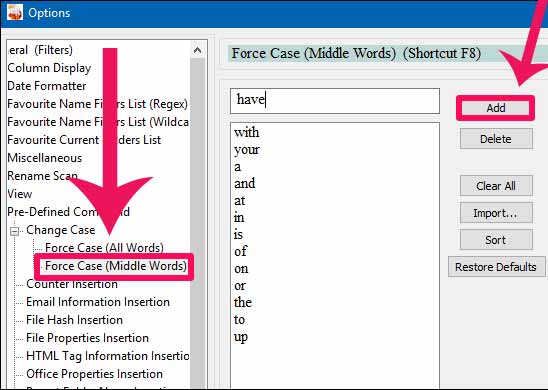Click the Import... button
This screenshot has width=548, height=390.
496,213
